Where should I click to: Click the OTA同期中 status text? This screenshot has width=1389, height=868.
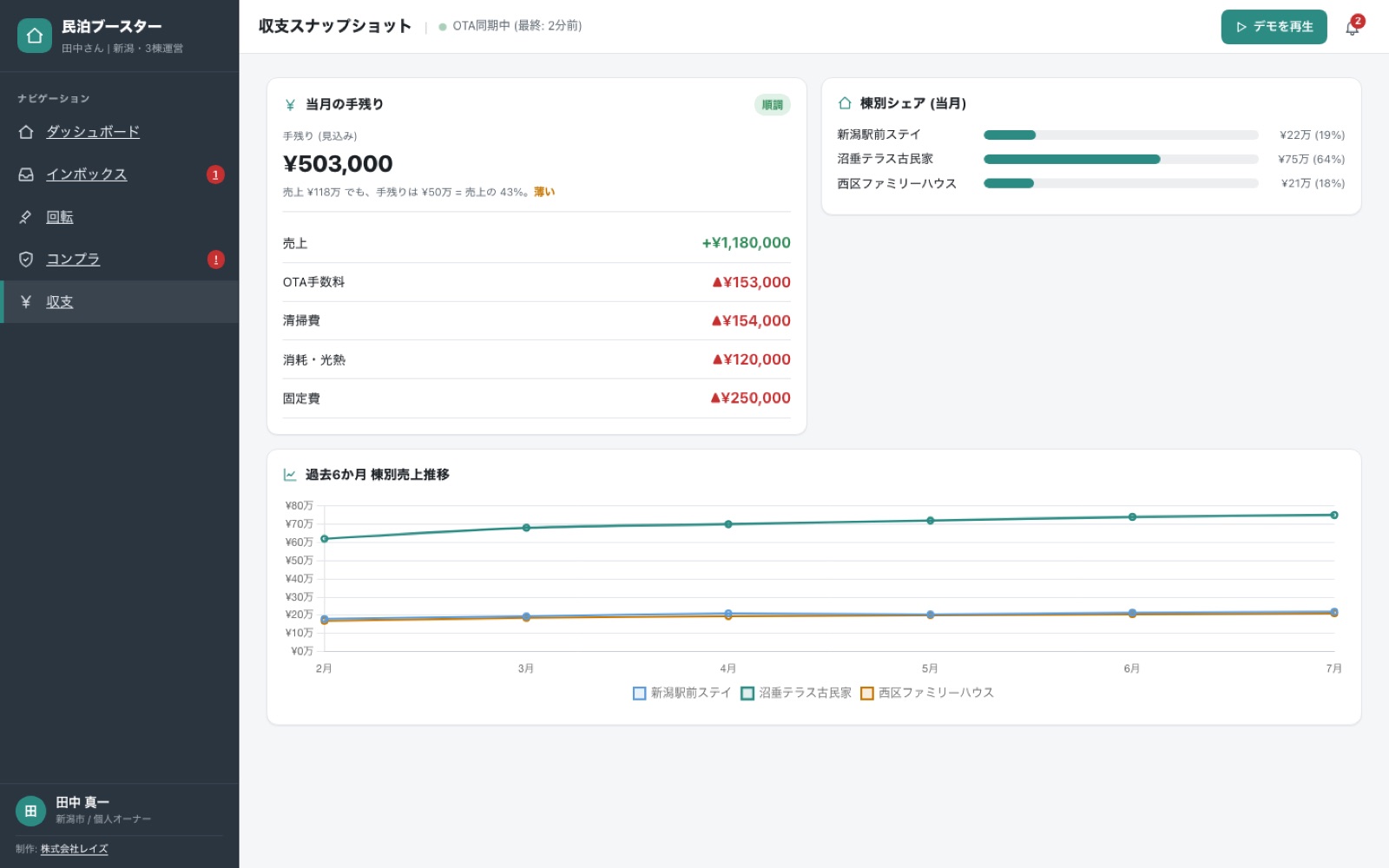(x=517, y=26)
